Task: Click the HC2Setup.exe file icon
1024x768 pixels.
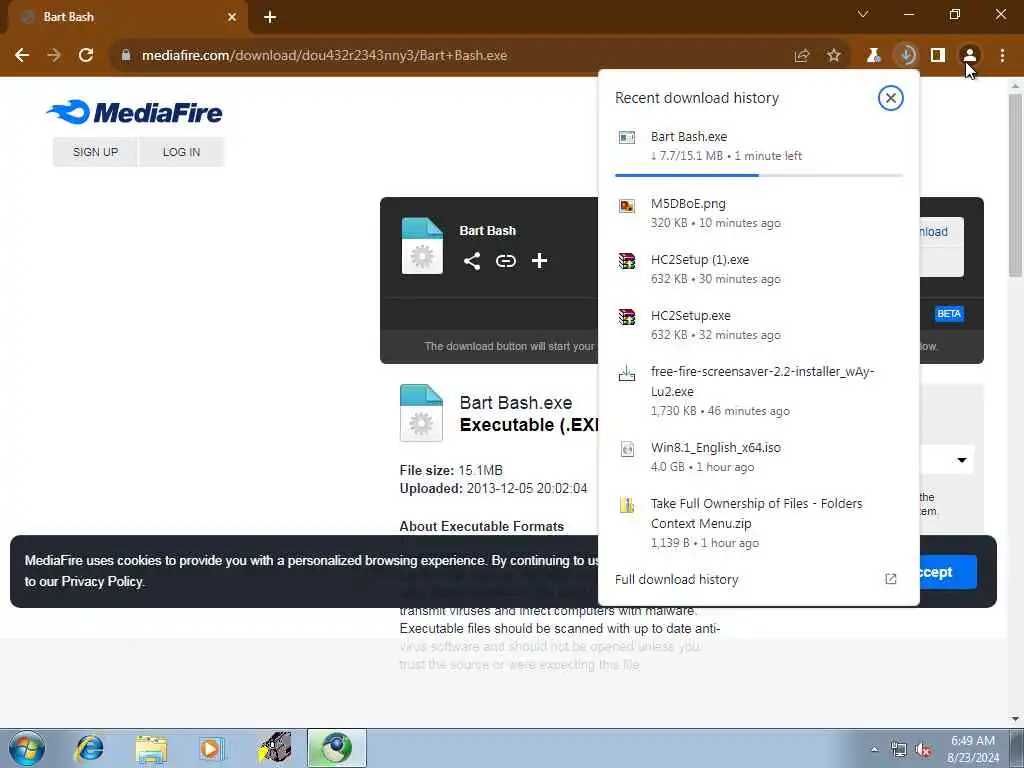Action: click(x=627, y=317)
